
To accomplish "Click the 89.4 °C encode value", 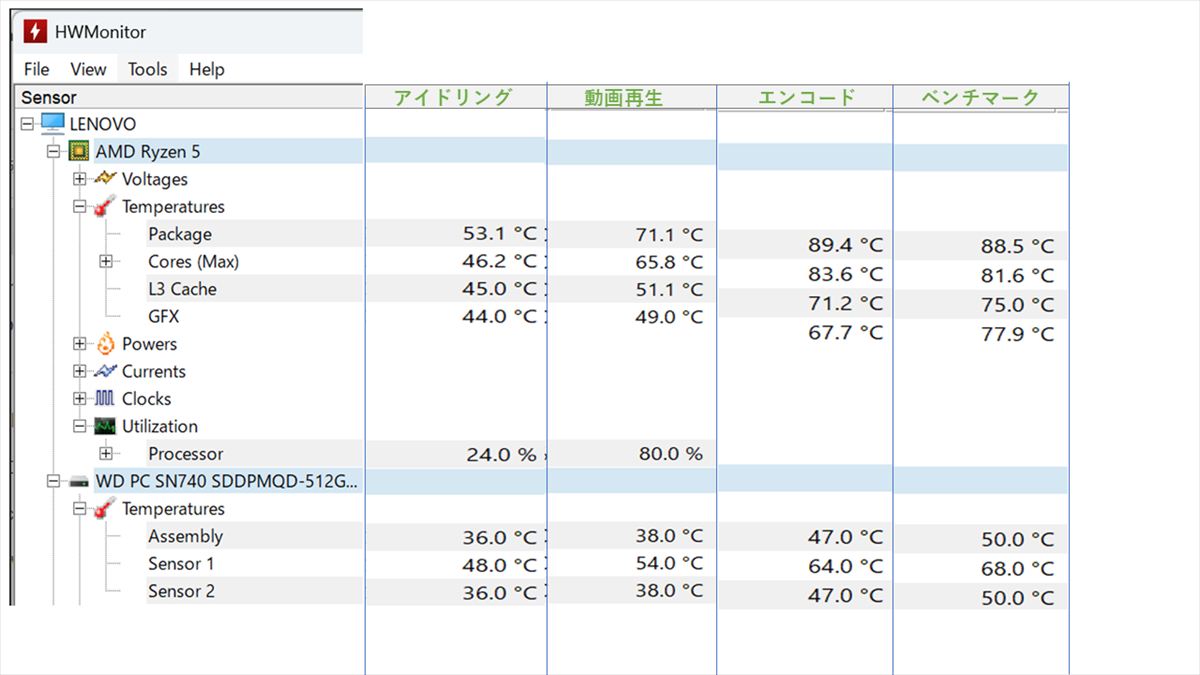I will (846, 245).
